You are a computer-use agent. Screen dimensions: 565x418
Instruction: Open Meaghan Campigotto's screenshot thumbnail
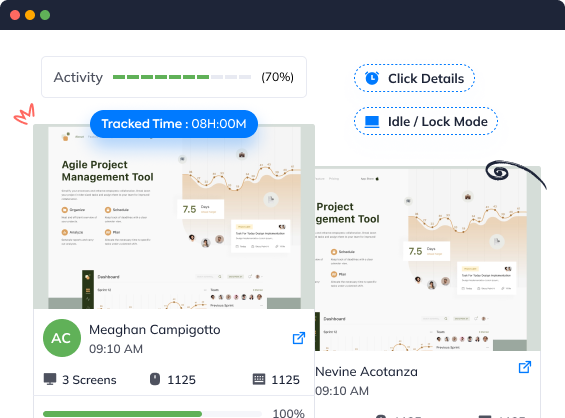(174, 217)
